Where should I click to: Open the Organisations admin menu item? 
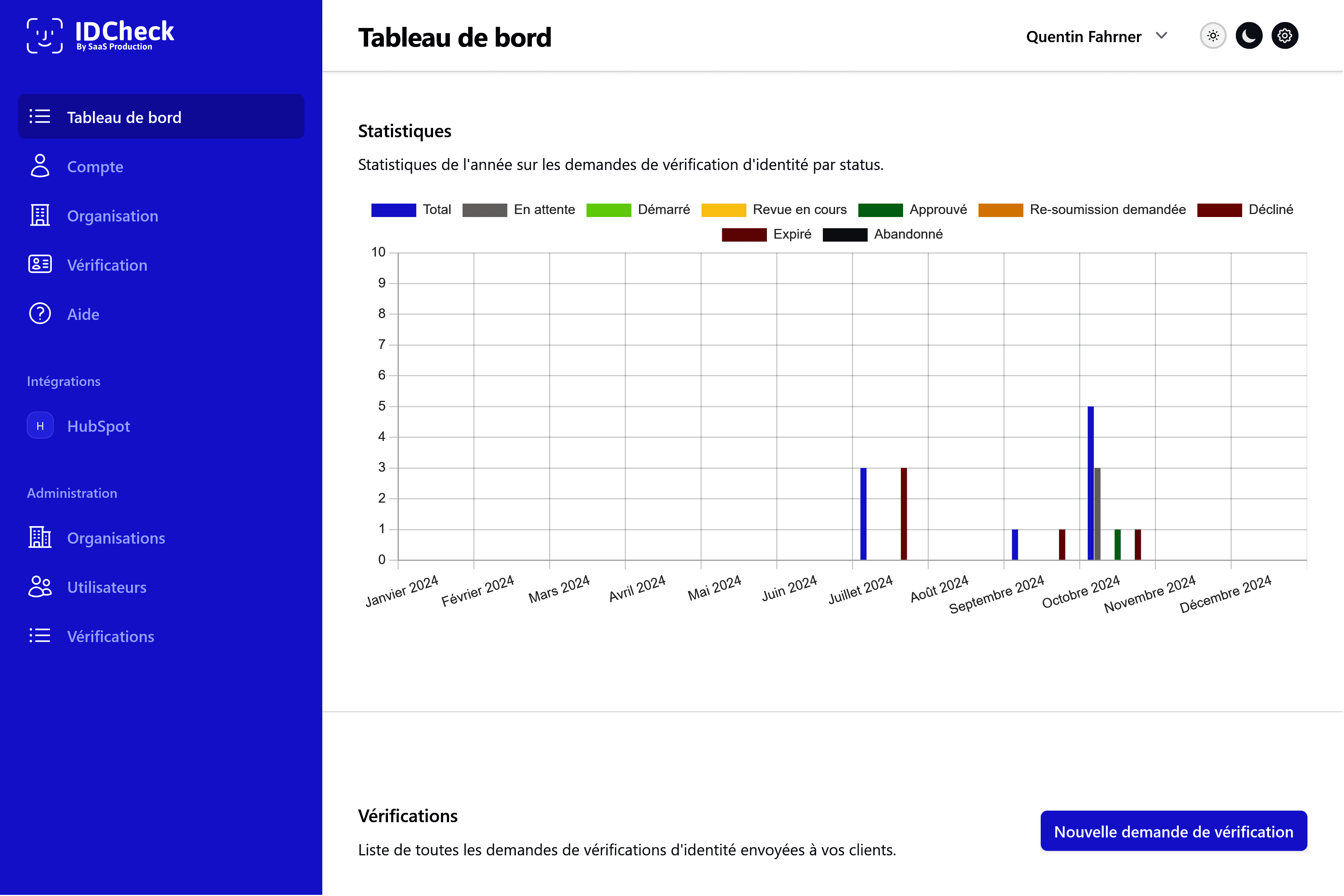click(x=116, y=538)
